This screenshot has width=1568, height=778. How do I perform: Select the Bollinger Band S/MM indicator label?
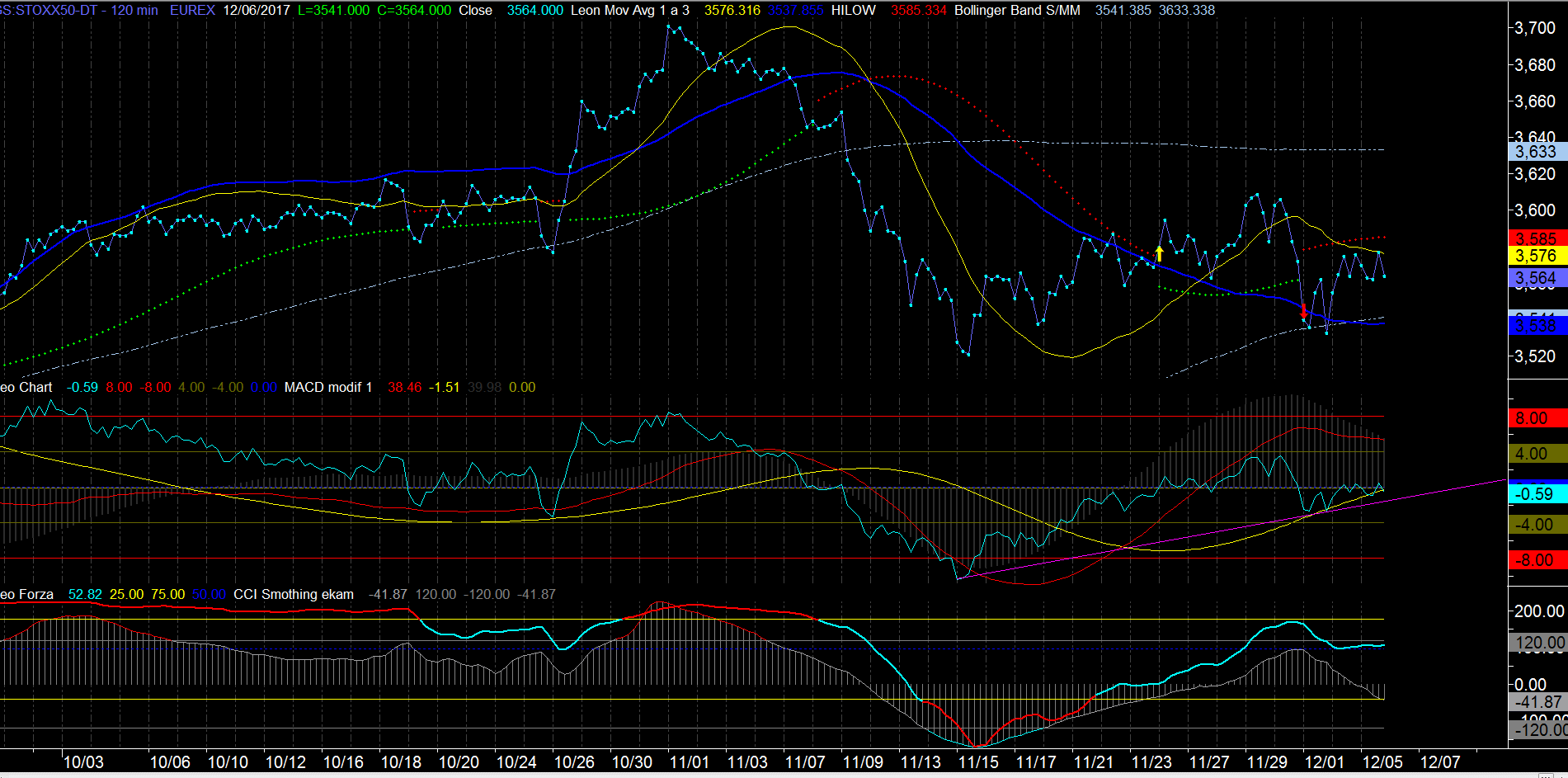[1017, 10]
